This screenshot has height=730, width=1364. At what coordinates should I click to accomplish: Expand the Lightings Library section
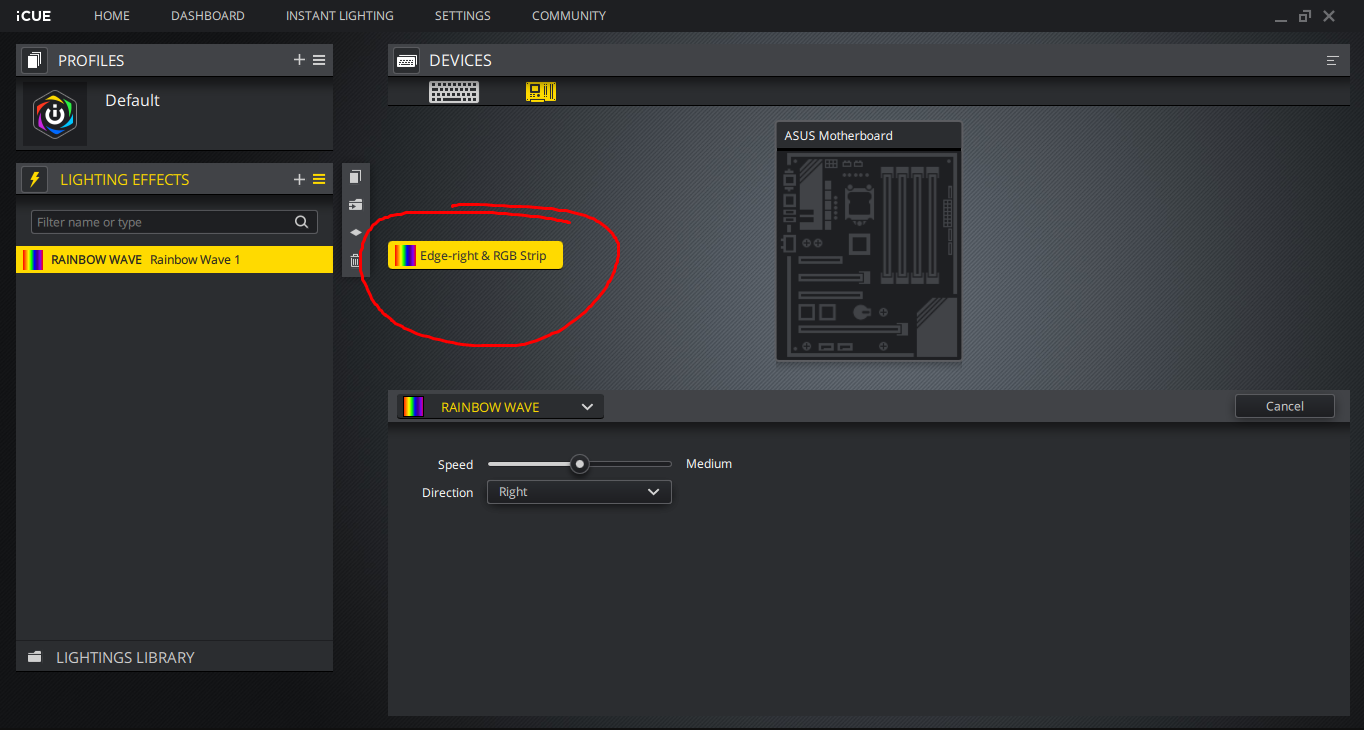pyautogui.click(x=175, y=657)
